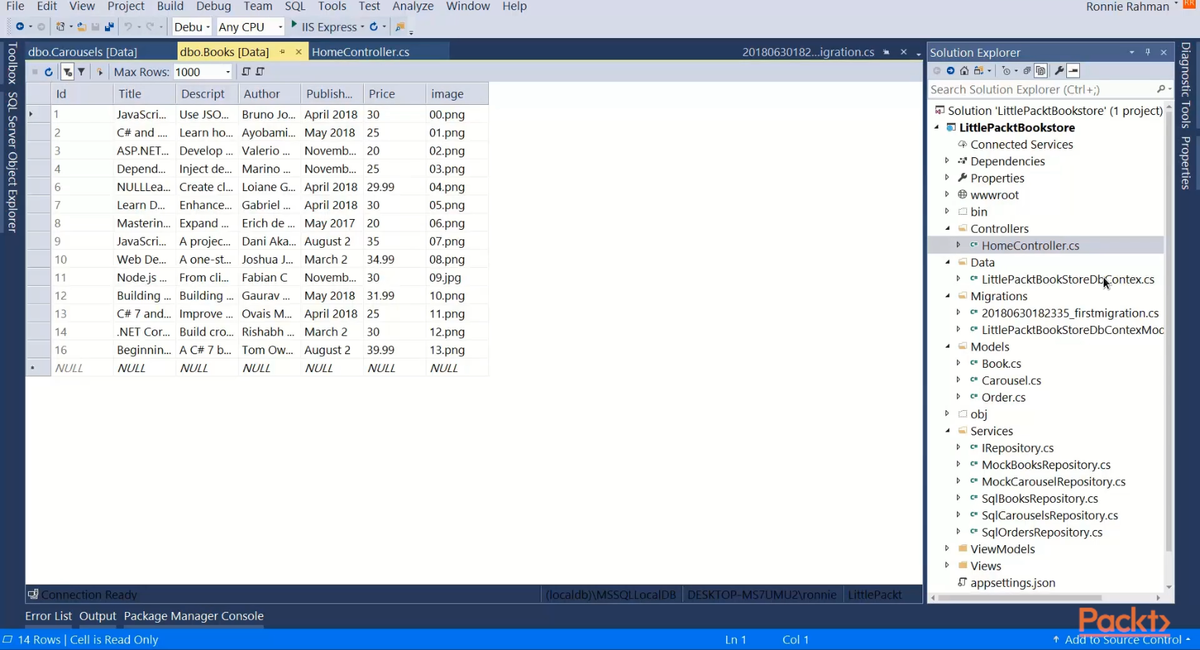Click Undo icon in main toolbar
Image resolution: width=1200 pixels, height=650 pixels.
point(128,27)
